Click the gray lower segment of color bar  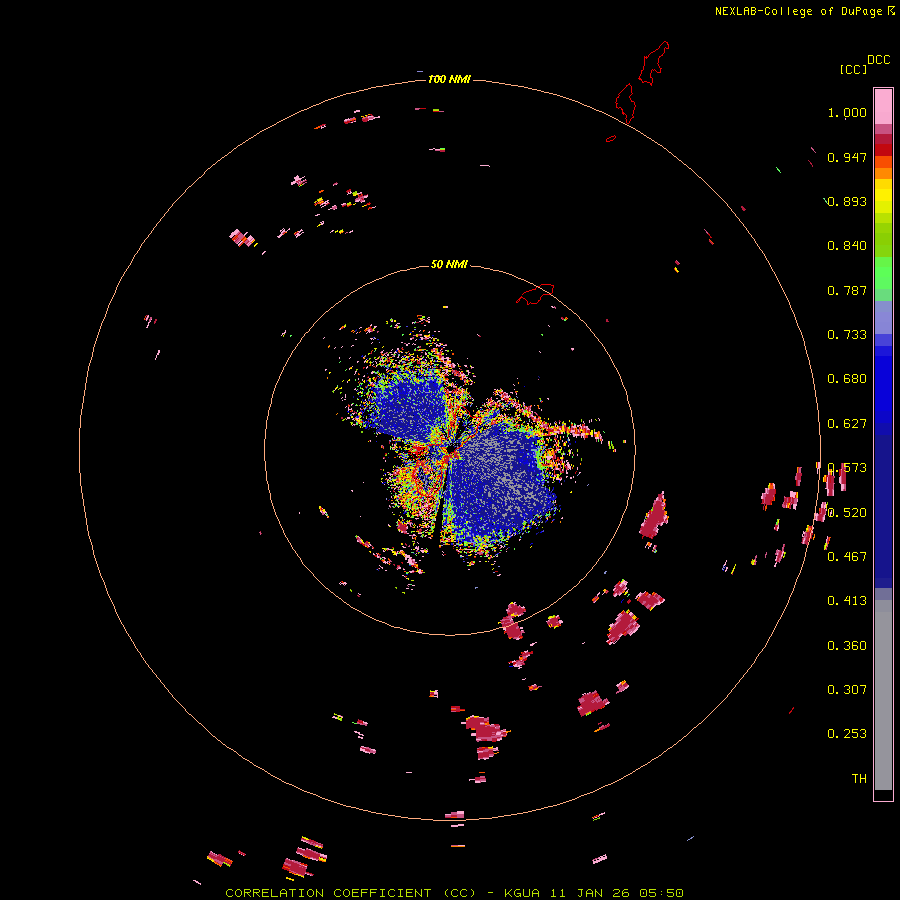click(883, 695)
